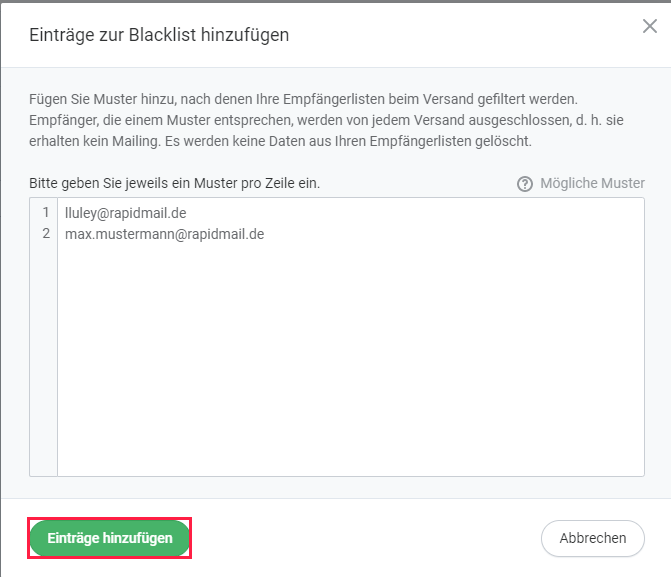Screen dimensions: 671x577
Task: Place cursor after rapidmail.de on line one
Action: [x=187, y=213]
